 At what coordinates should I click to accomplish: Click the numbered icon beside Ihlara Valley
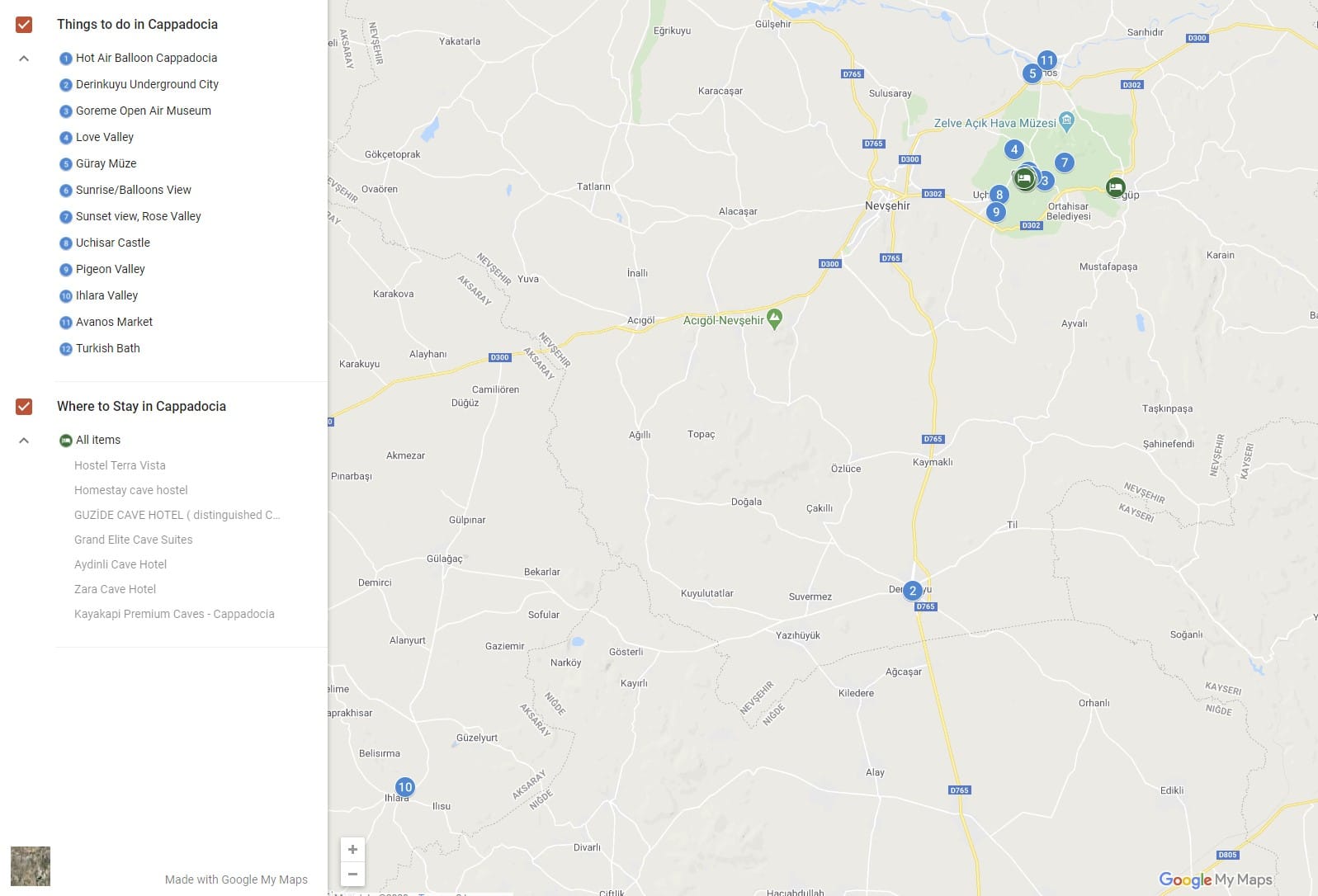coord(66,296)
